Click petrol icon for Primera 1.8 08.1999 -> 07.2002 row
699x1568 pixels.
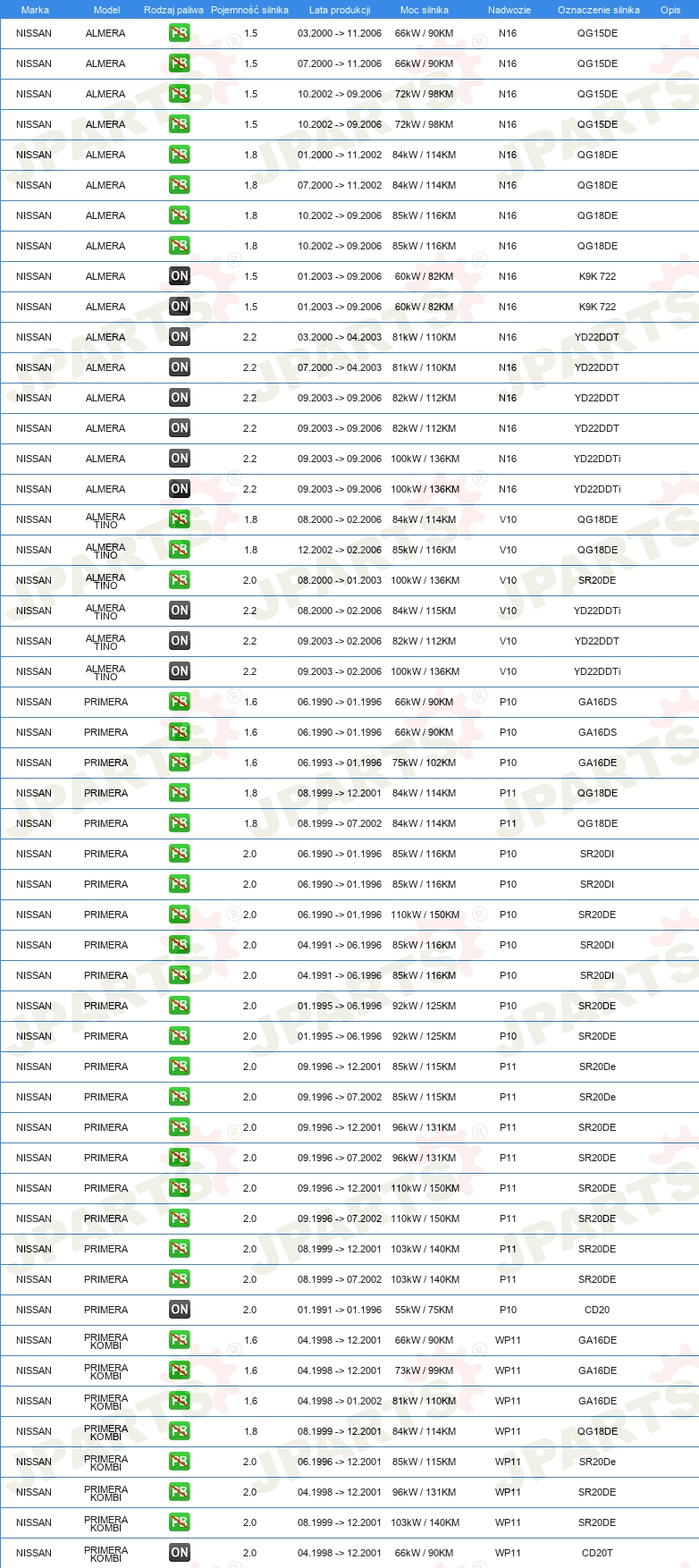[180, 823]
